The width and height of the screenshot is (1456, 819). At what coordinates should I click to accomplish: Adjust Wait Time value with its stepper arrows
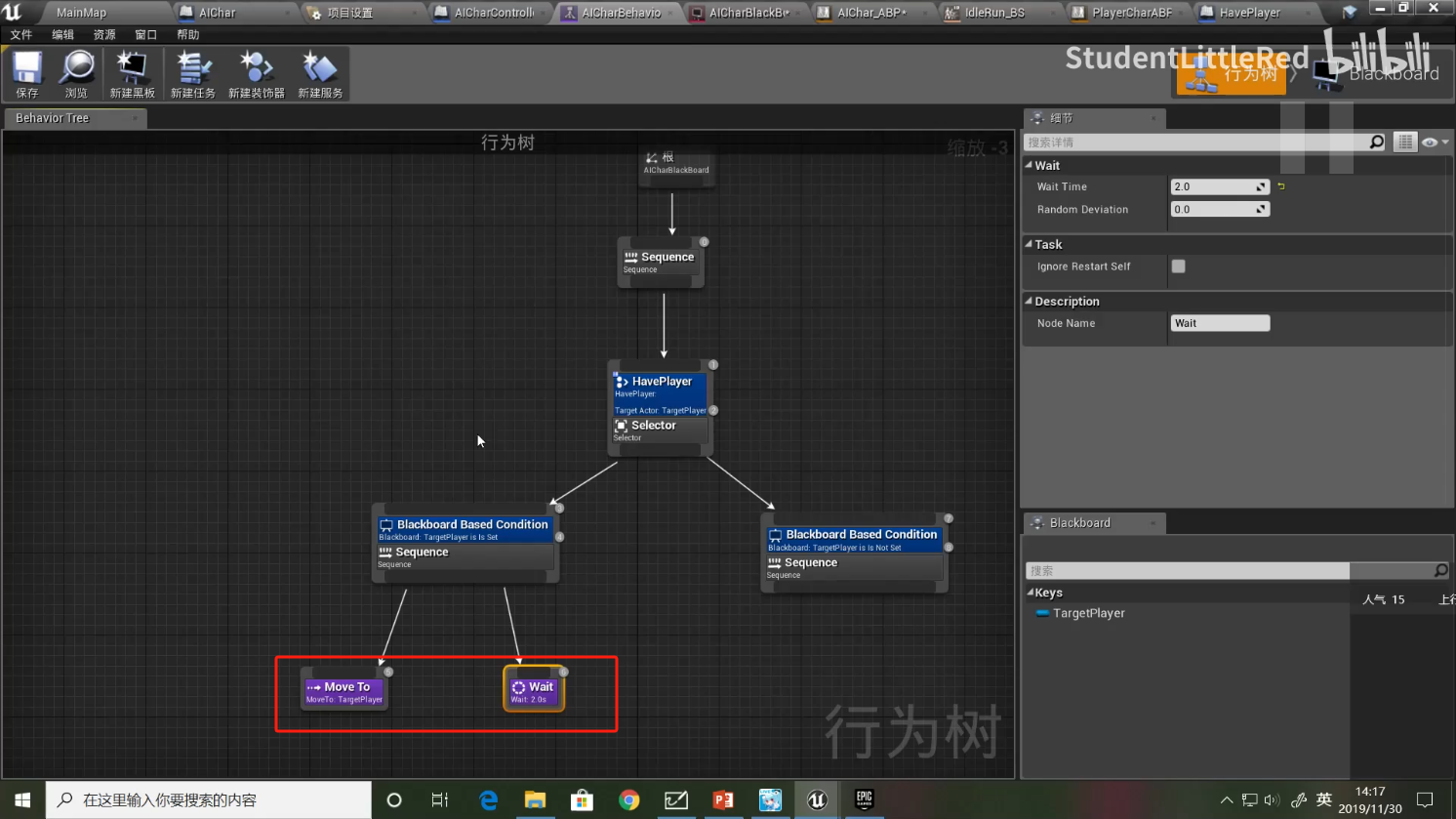pyautogui.click(x=1259, y=185)
